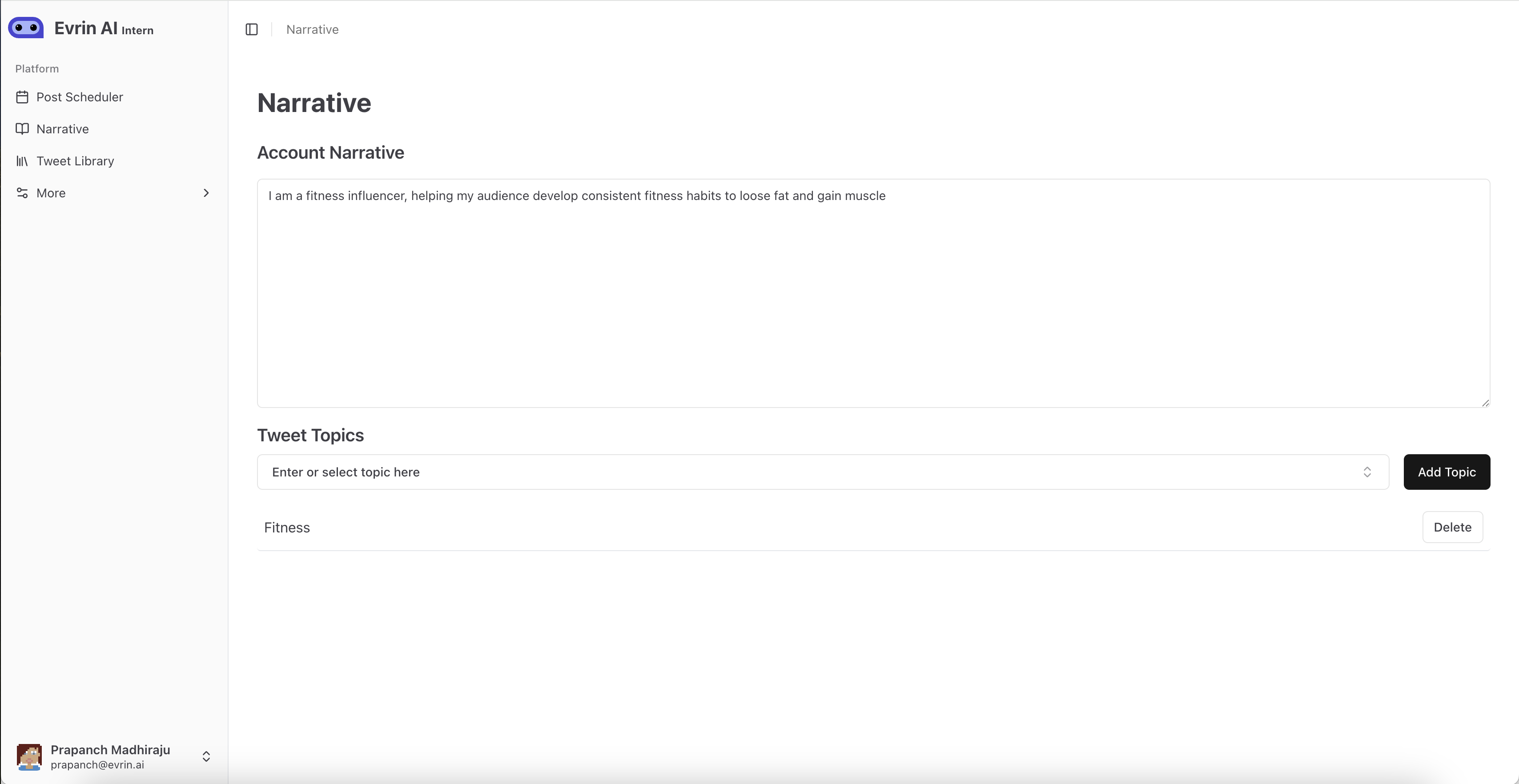Toggle the sidebar panel icon
This screenshot has width=1519, height=784.
point(252,29)
